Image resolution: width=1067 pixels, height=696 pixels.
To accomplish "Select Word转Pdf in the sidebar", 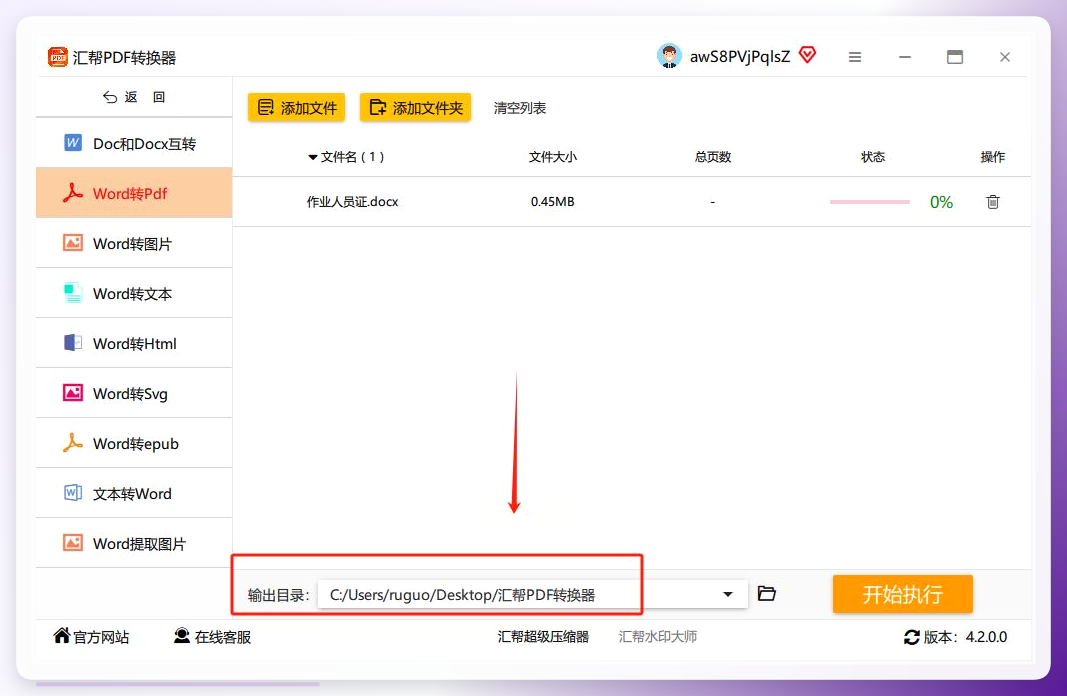I will (134, 193).
